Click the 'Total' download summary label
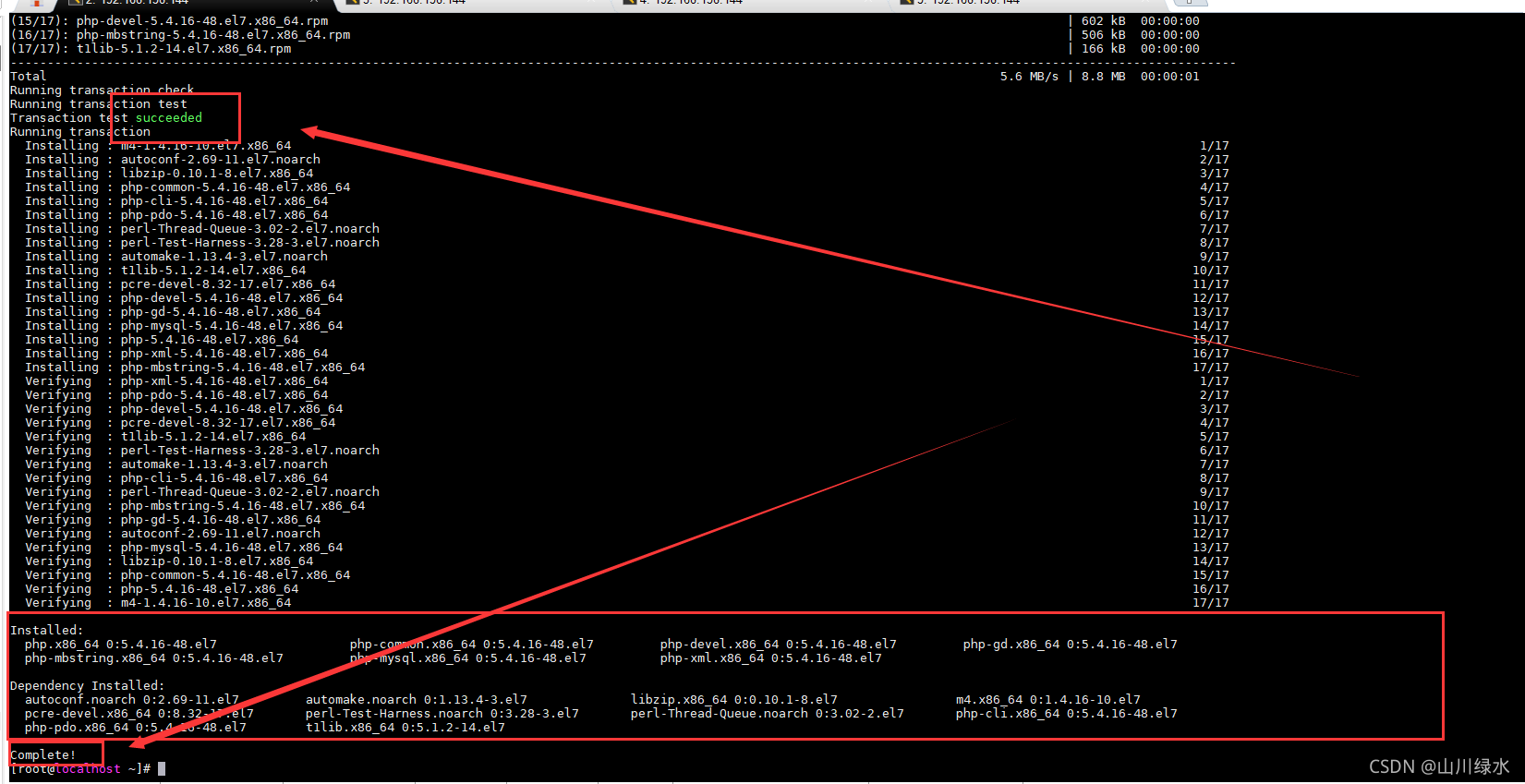Viewport: 1525px width, 784px height. 29,76
